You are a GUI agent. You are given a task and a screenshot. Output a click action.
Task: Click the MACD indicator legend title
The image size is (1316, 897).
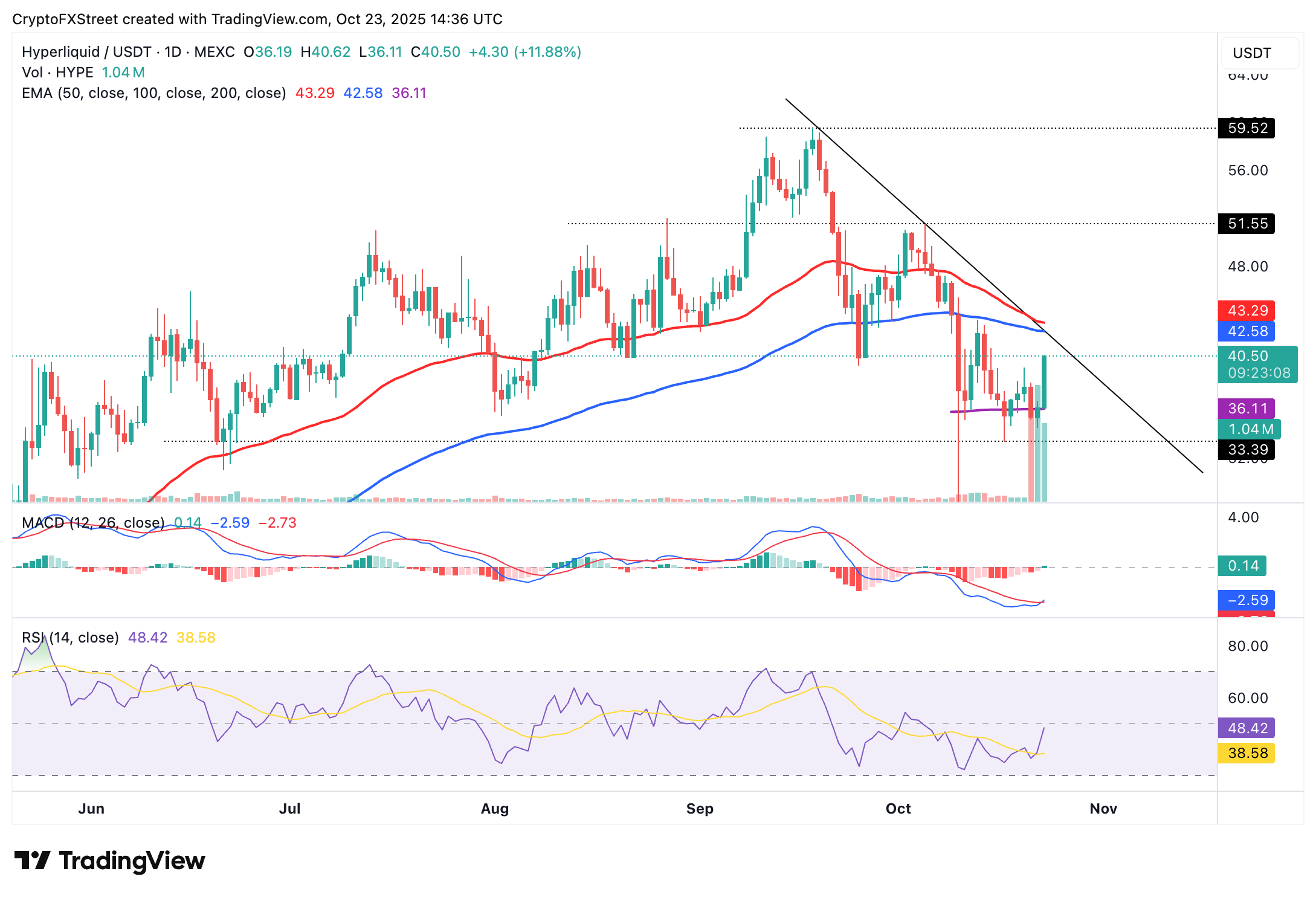pos(93,523)
